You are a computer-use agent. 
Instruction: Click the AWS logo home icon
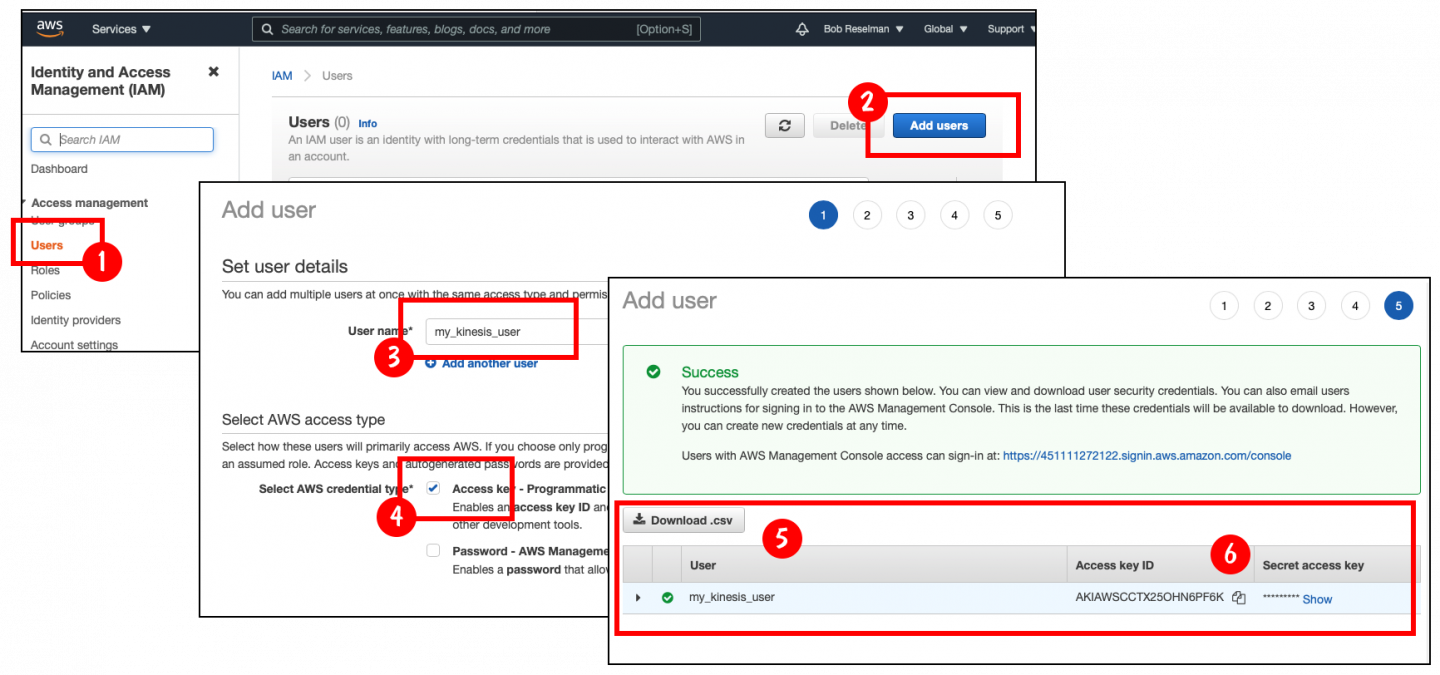tap(50, 28)
